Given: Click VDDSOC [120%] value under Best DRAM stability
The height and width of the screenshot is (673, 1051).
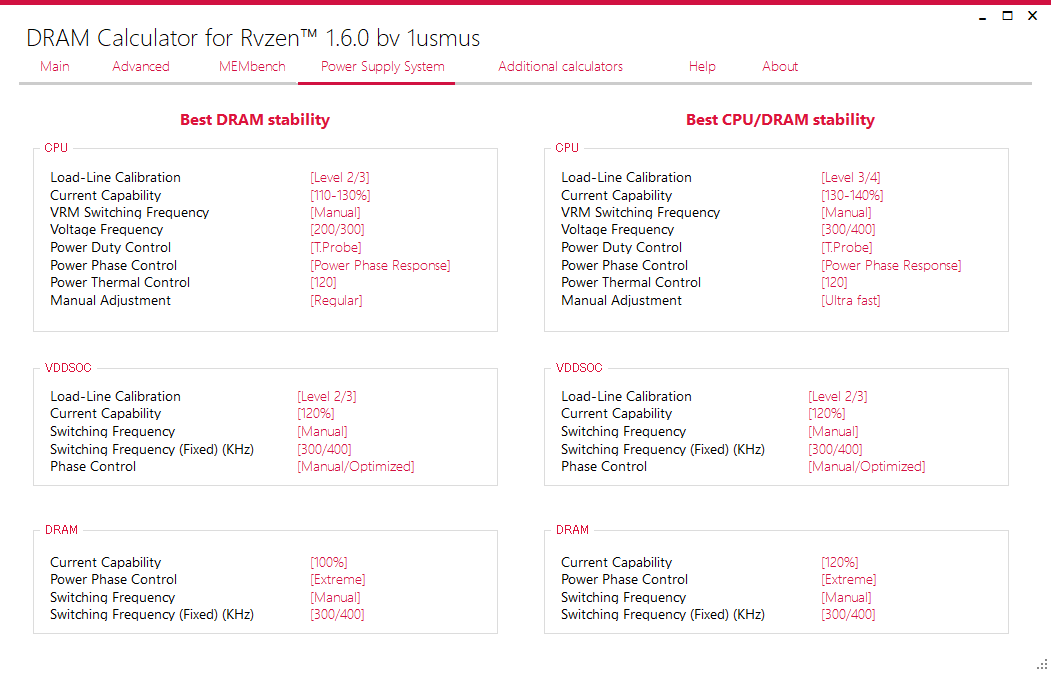Looking at the screenshot, I should click(x=316, y=414).
